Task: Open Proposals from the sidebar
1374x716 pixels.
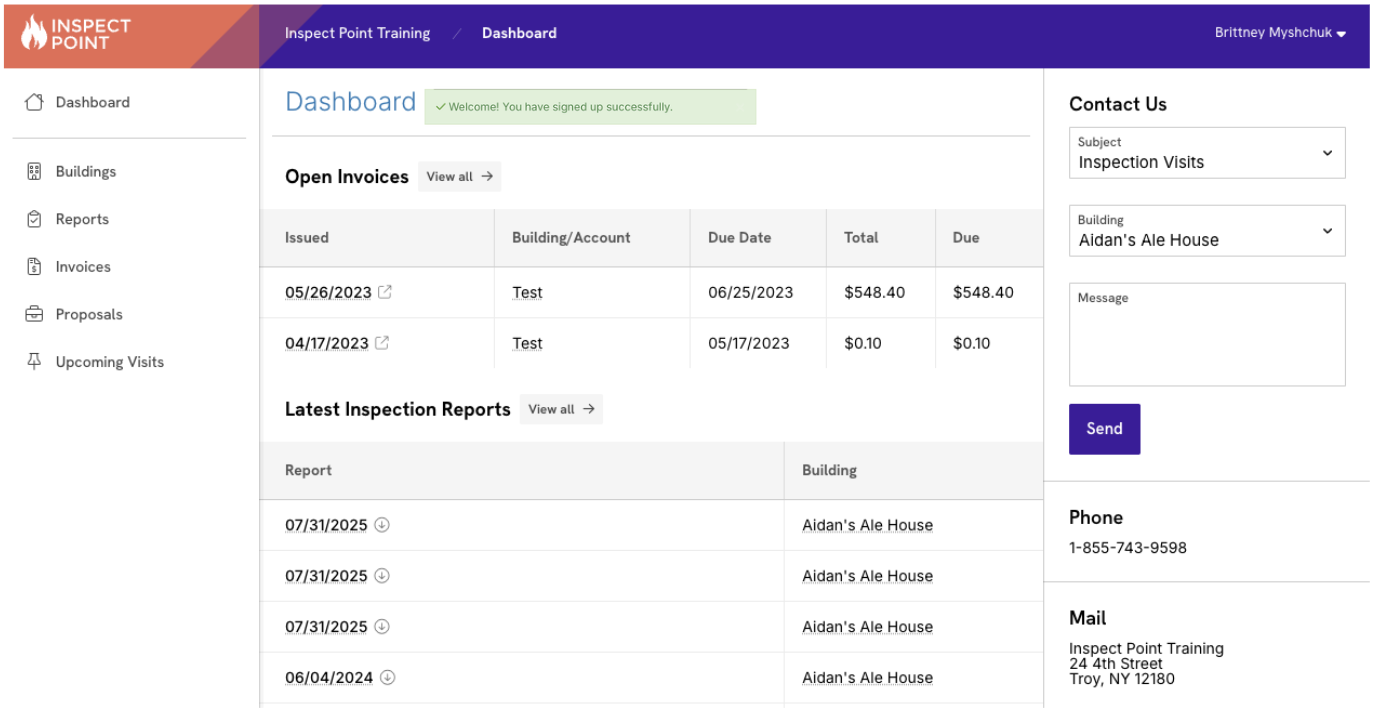Action: click(89, 314)
